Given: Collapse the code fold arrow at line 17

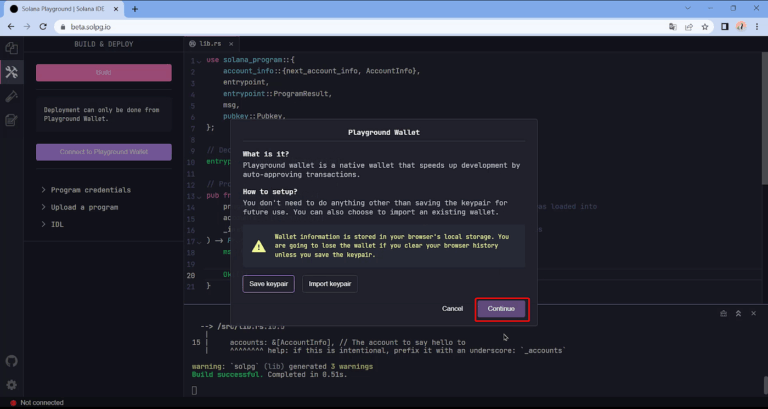Looking at the screenshot, I should tap(199, 241).
